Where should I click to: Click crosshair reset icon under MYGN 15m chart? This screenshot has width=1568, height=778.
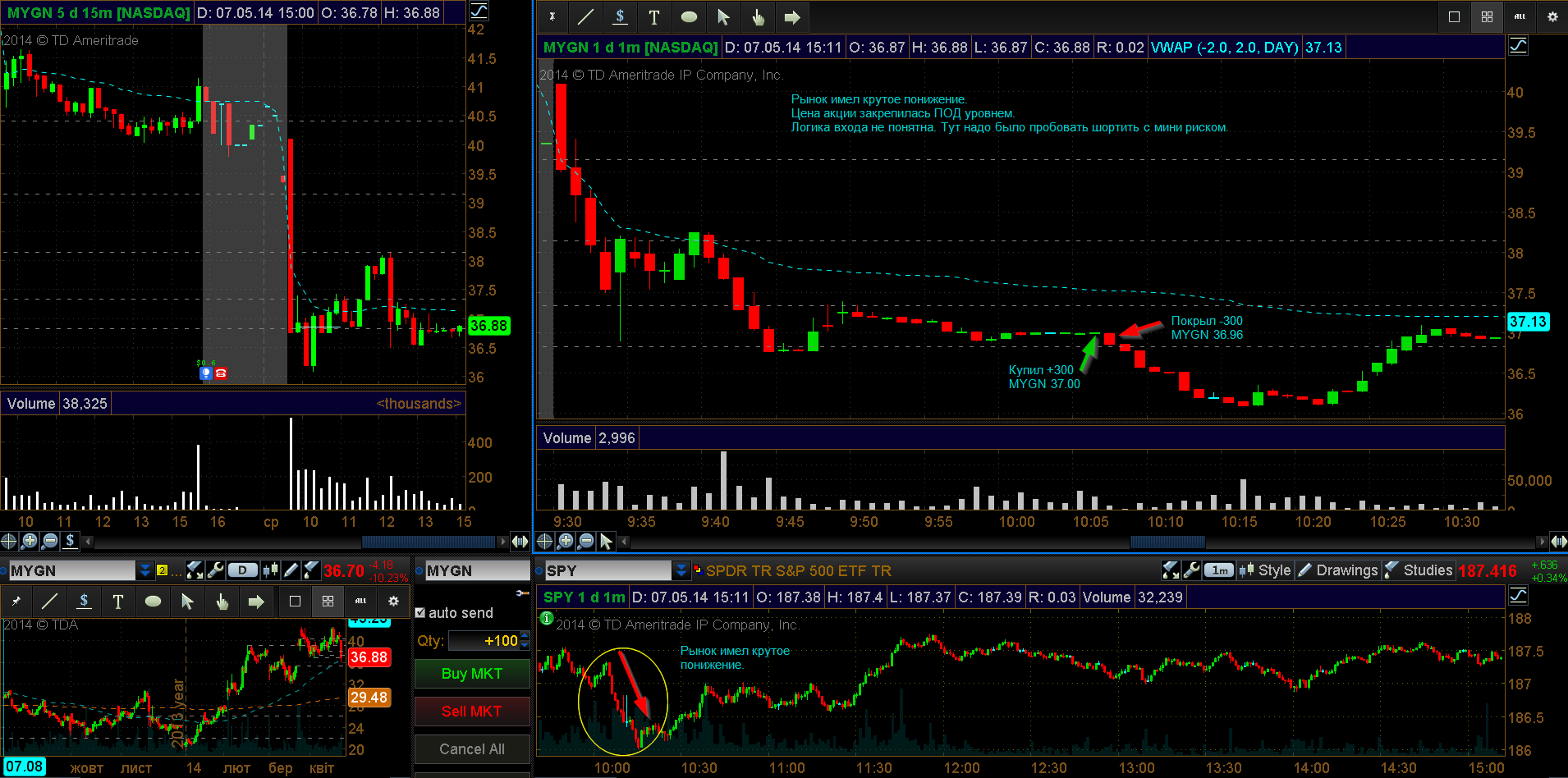click(9, 541)
